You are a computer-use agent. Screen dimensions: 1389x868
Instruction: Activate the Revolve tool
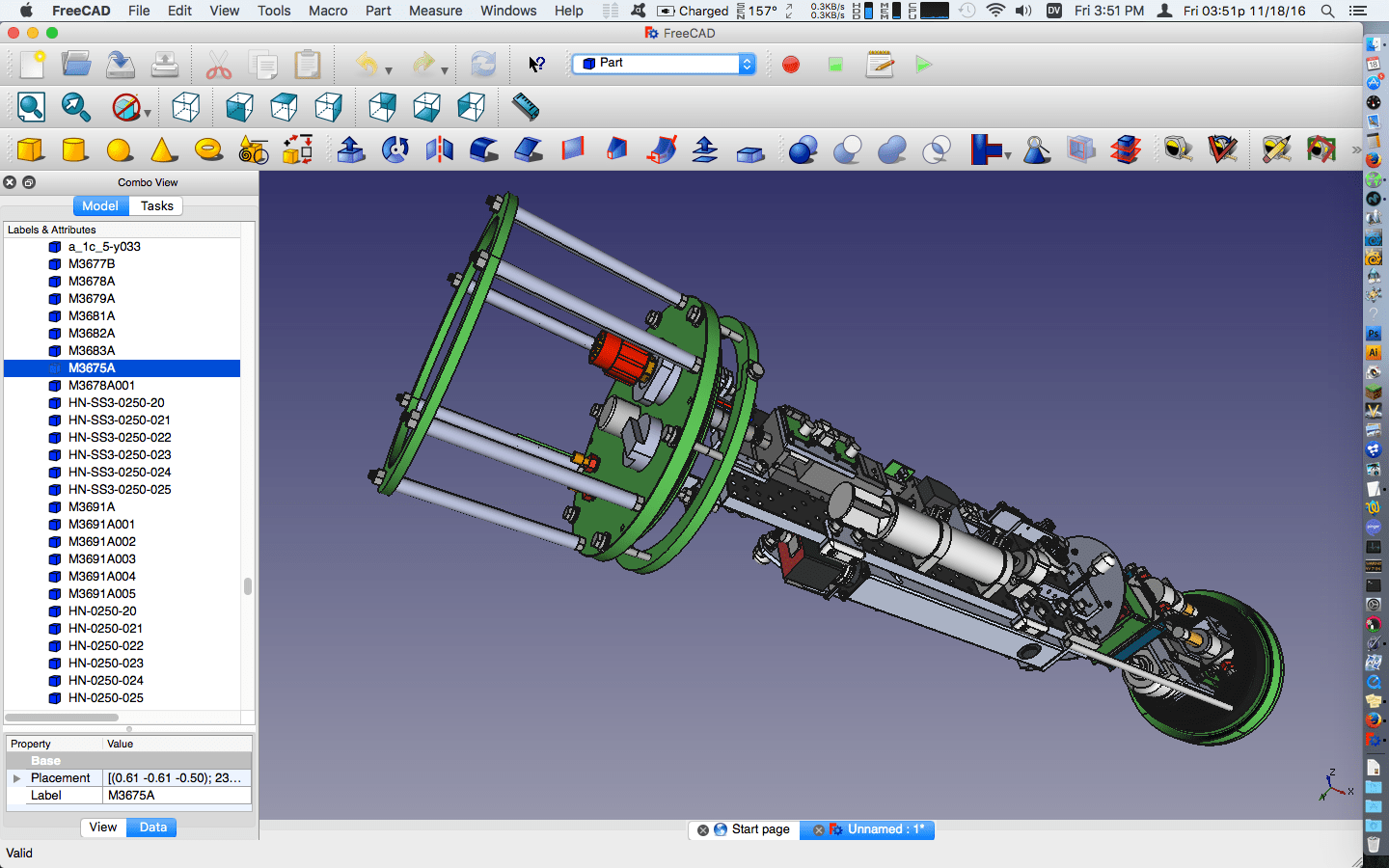pos(395,149)
